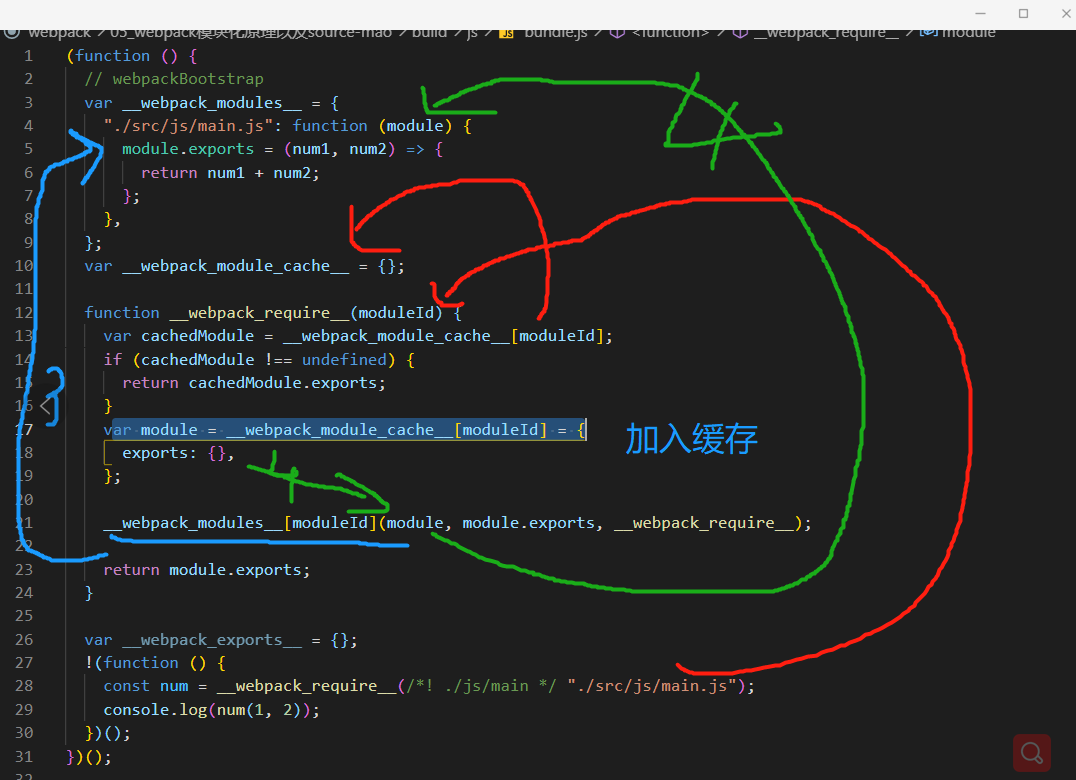The image size is (1076, 780).
Task: Click '__webpack_modules__' variable on line 3
Action: 212,103
